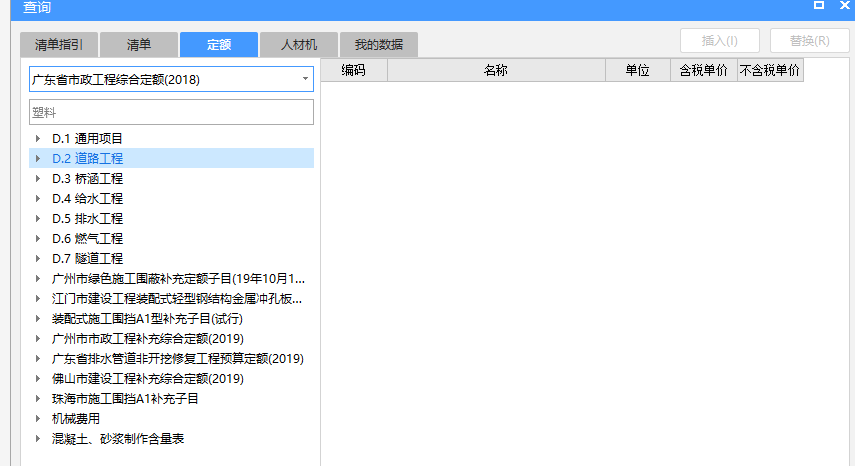Select the D.6 燃气工程 tree item
Image resolution: width=855 pixels, height=466 pixels.
pos(87,239)
